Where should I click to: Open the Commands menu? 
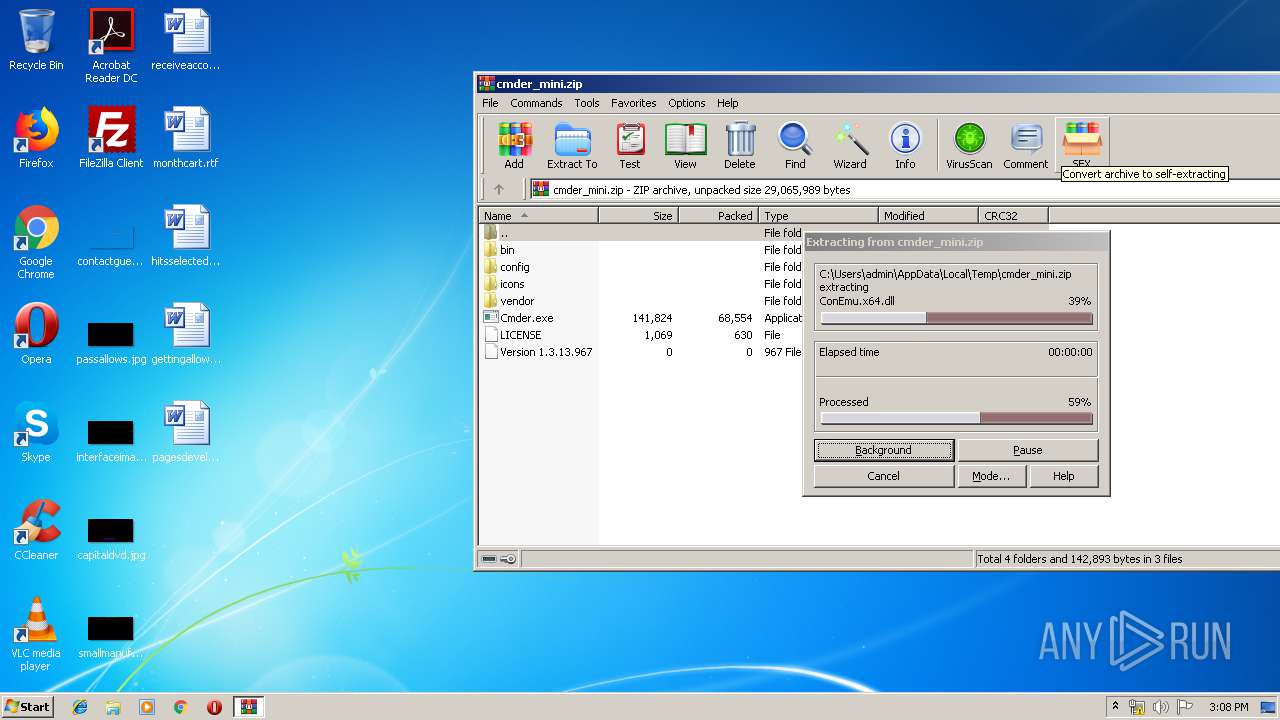[x=536, y=103]
